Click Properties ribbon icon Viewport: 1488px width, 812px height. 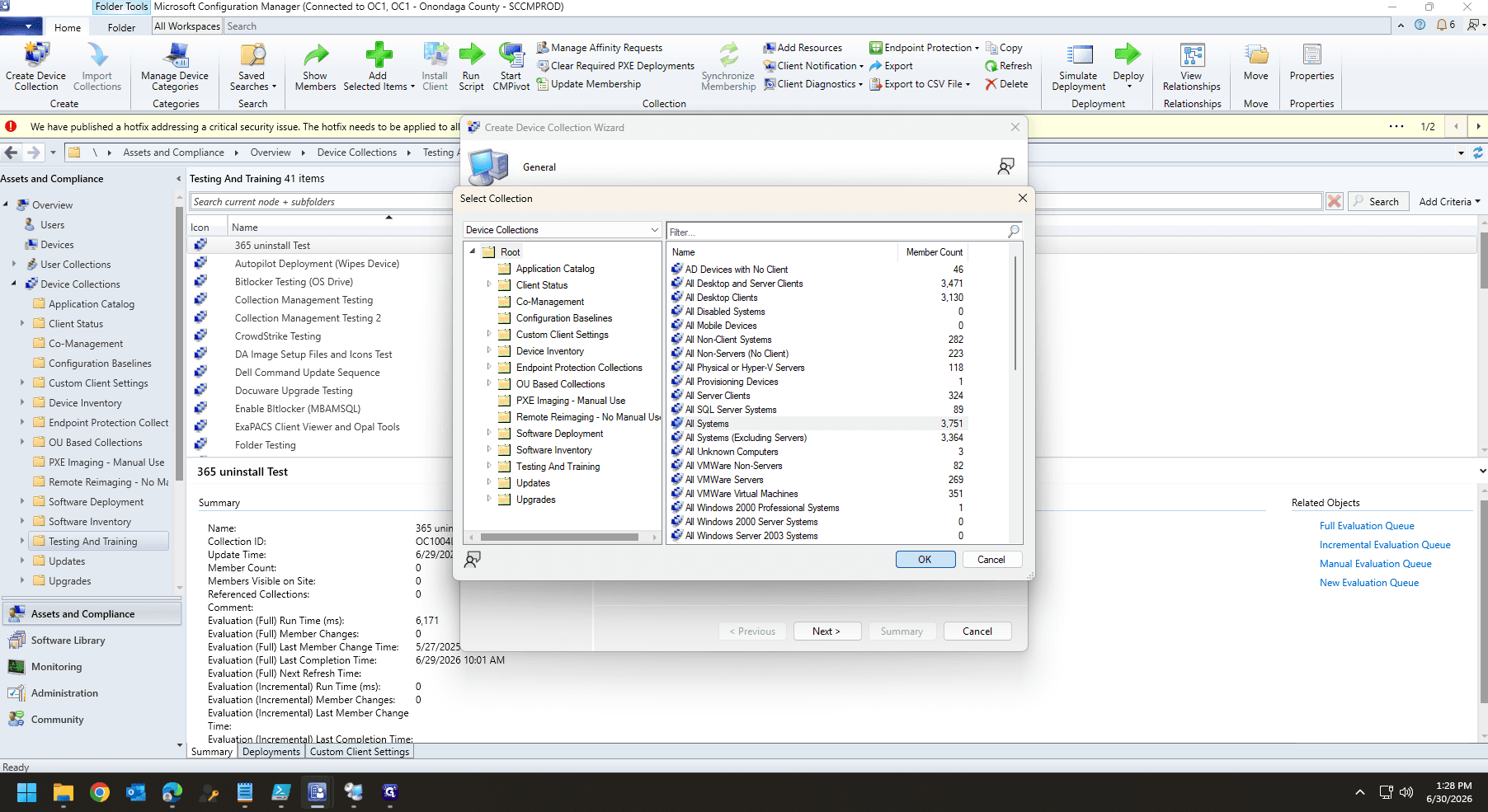click(x=1311, y=63)
